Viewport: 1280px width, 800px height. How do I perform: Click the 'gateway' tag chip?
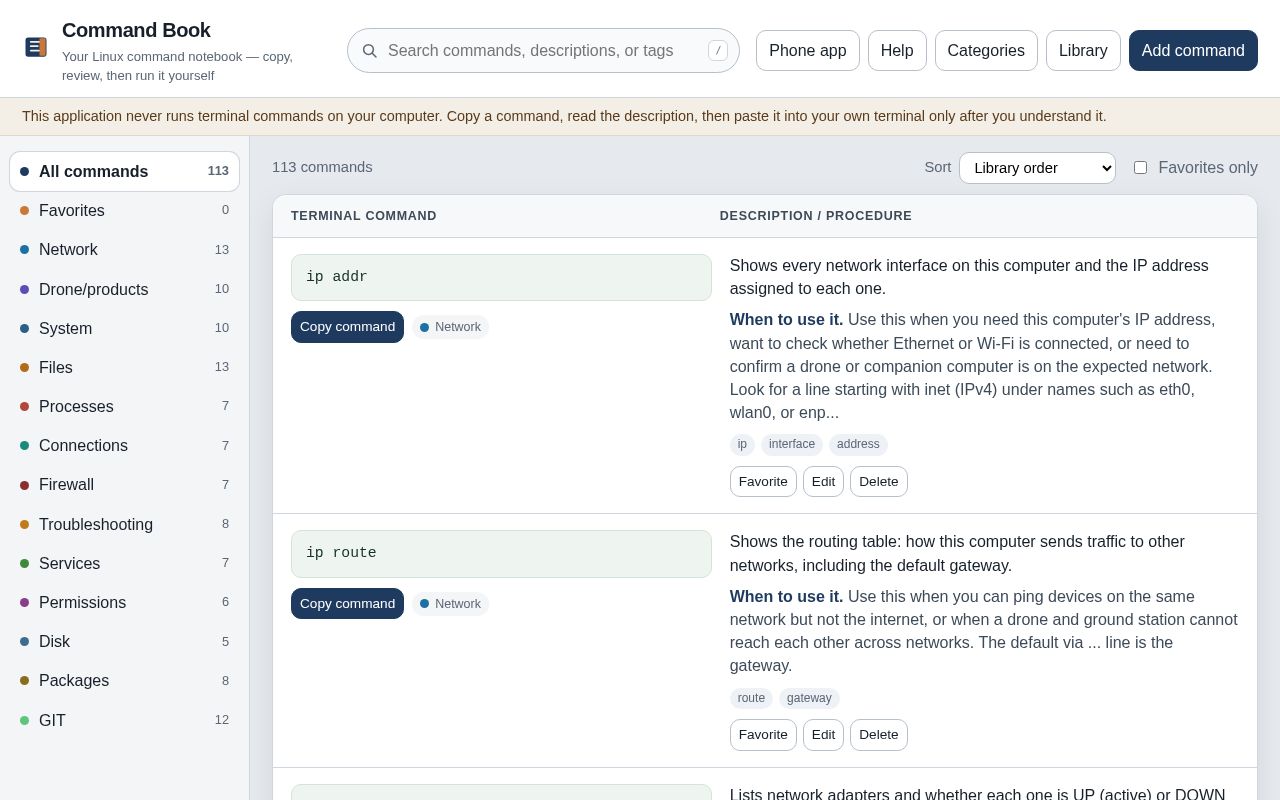(x=809, y=698)
